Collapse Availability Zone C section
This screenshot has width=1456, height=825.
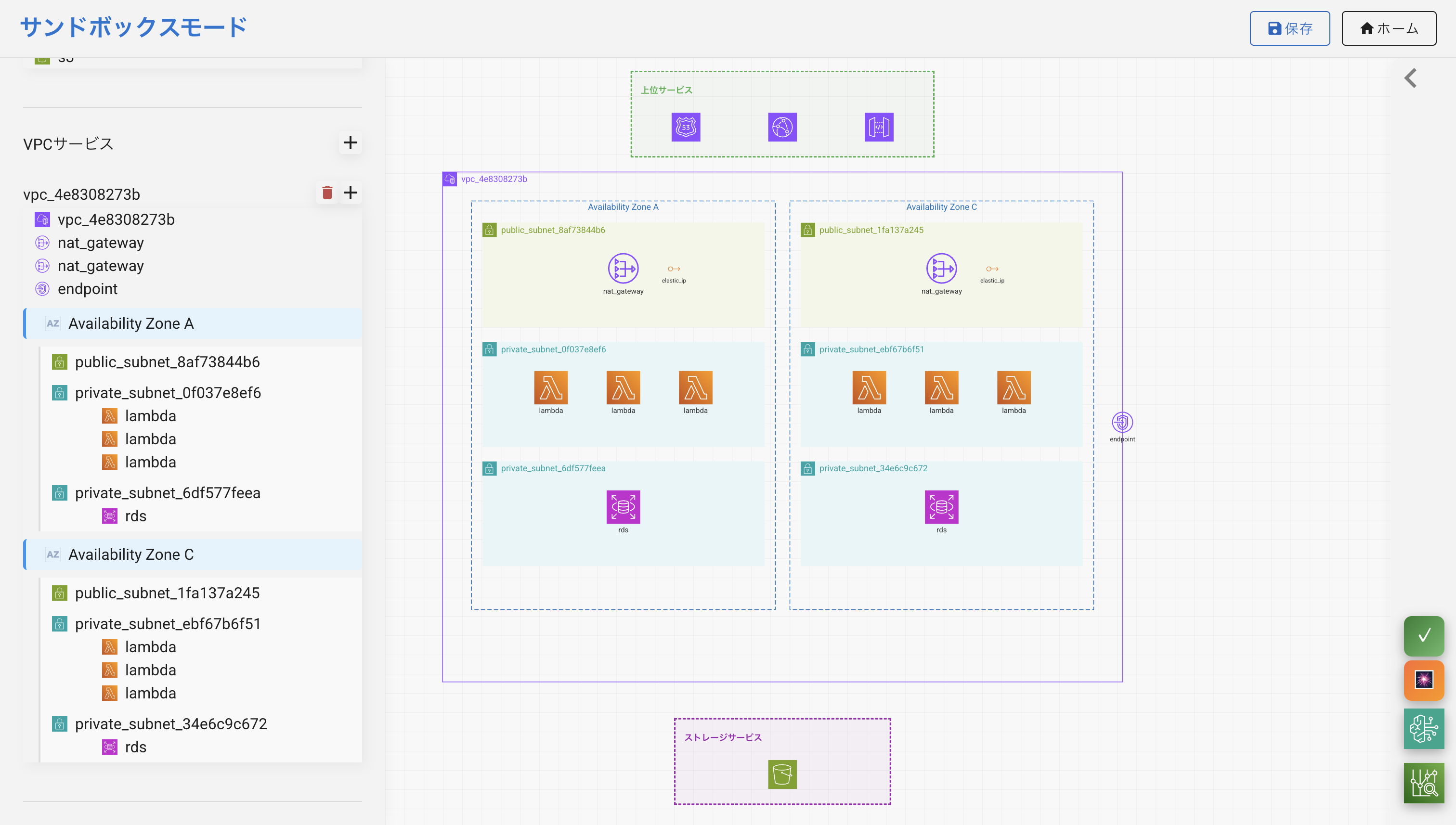tap(193, 554)
